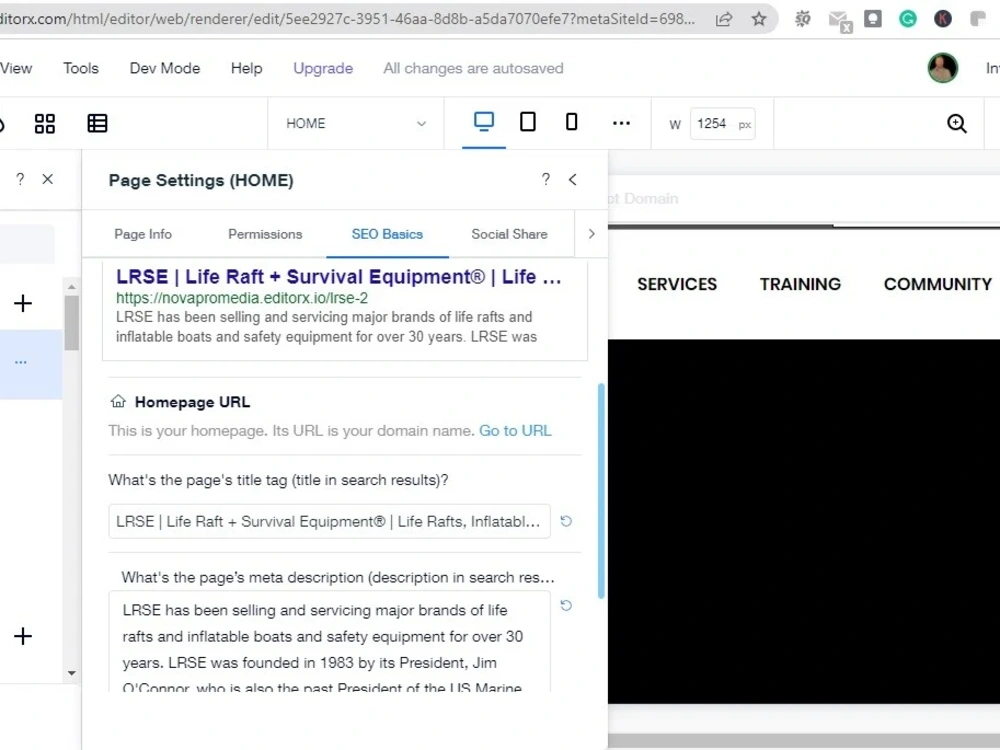Click the canvas width input field
The height and width of the screenshot is (750, 1000).
(723, 123)
